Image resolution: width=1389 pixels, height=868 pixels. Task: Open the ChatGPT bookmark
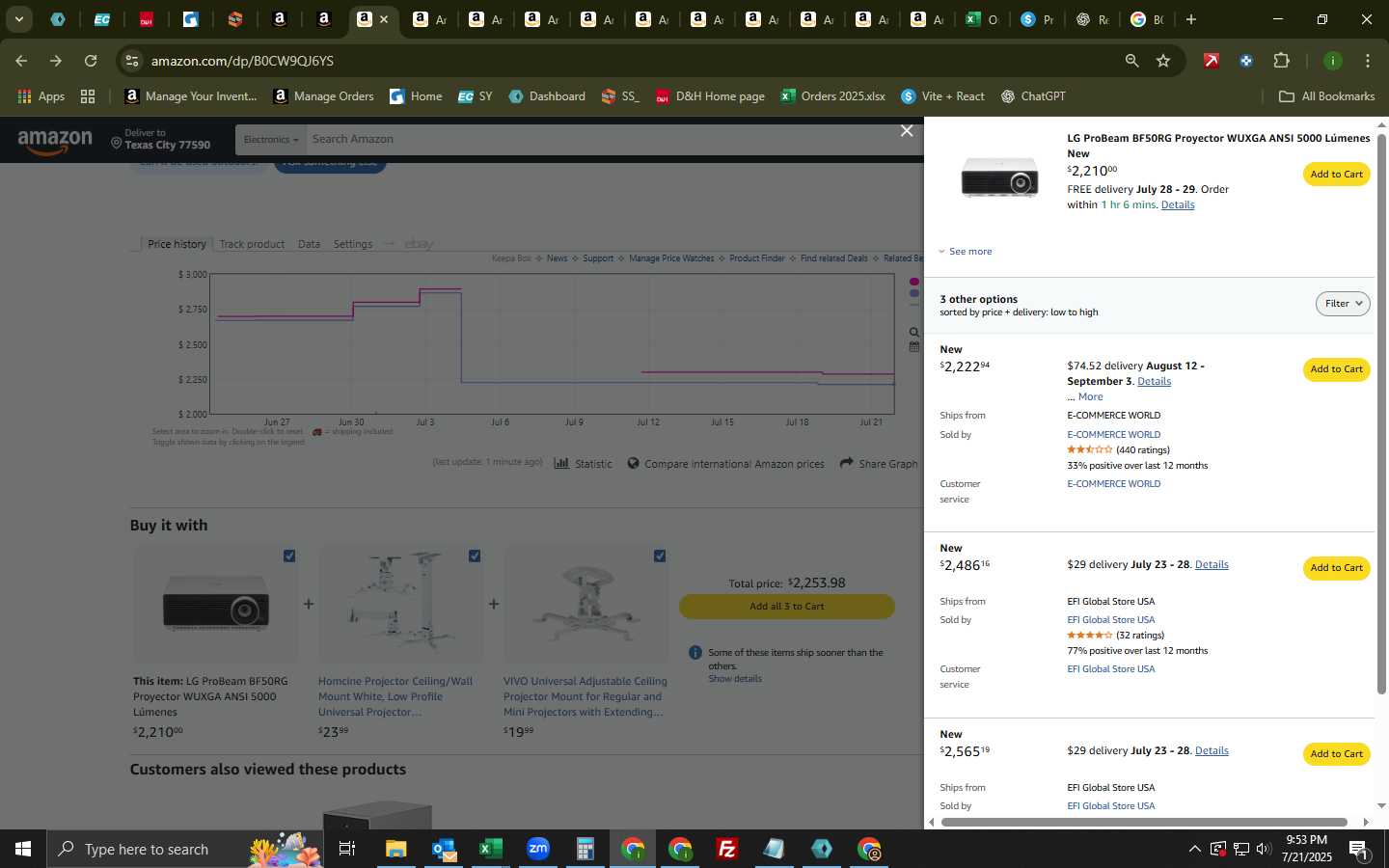pos(1033,96)
